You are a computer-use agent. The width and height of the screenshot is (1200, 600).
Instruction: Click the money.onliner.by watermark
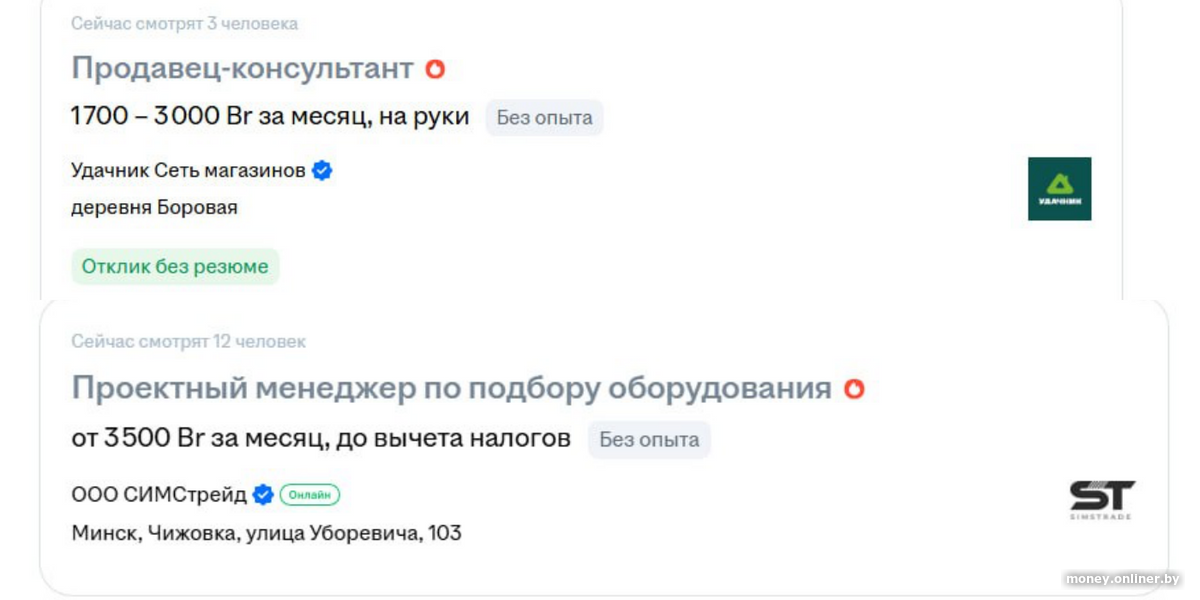point(1122,579)
